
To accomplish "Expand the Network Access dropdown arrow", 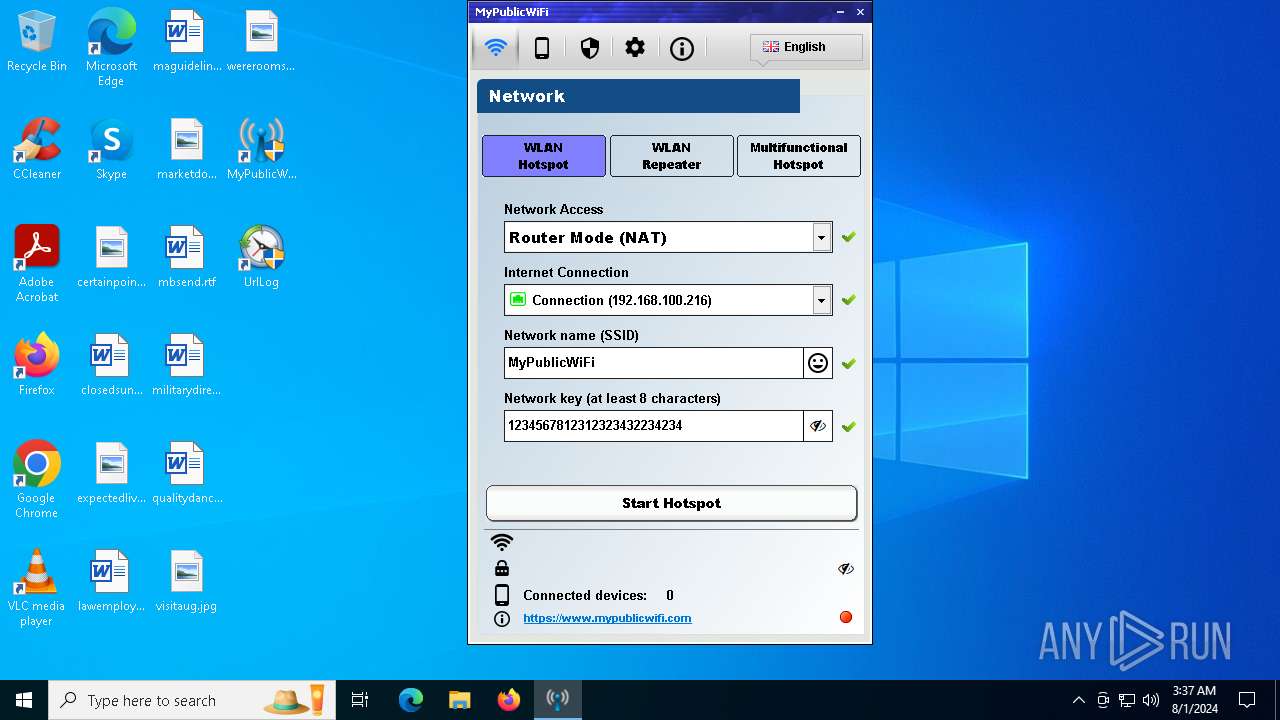I will click(821, 237).
